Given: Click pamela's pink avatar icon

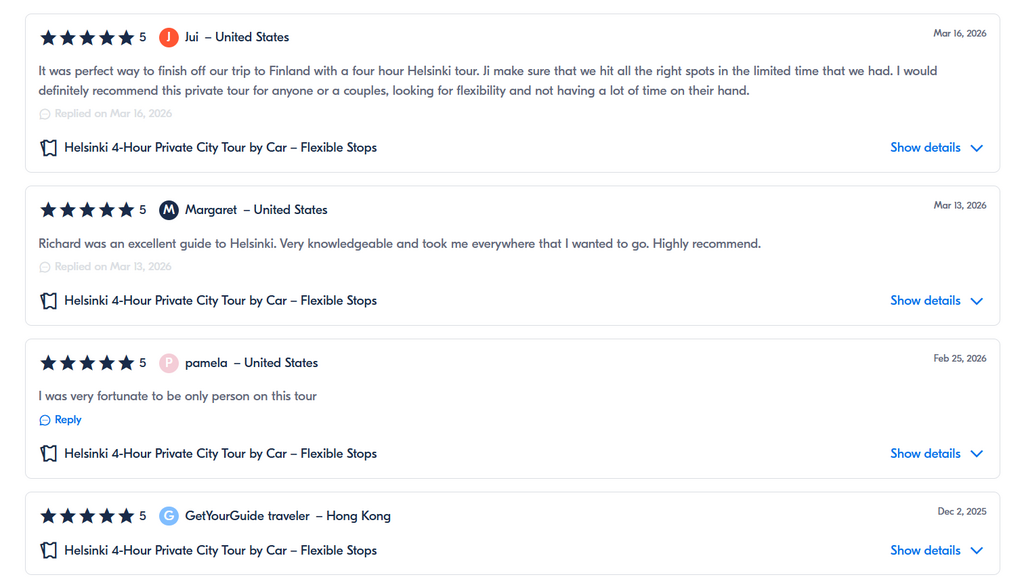Looking at the screenshot, I should pos(169,363).
